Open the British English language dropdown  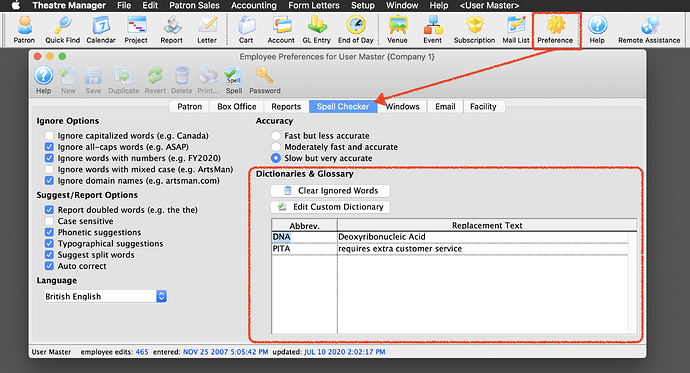[105, 296]
